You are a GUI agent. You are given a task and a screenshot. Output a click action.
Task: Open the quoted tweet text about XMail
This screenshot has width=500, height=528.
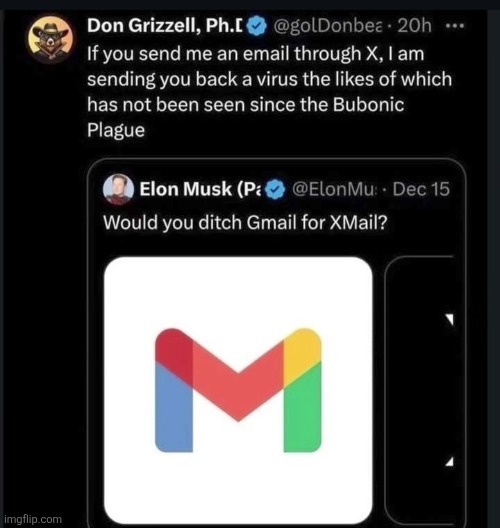click(x=245, y=223)
